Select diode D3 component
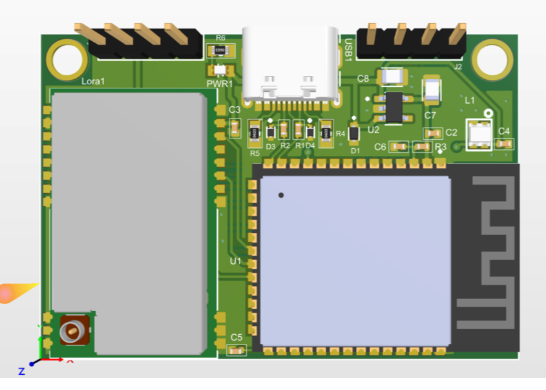The image size is (546, 390). click(271, 132)
